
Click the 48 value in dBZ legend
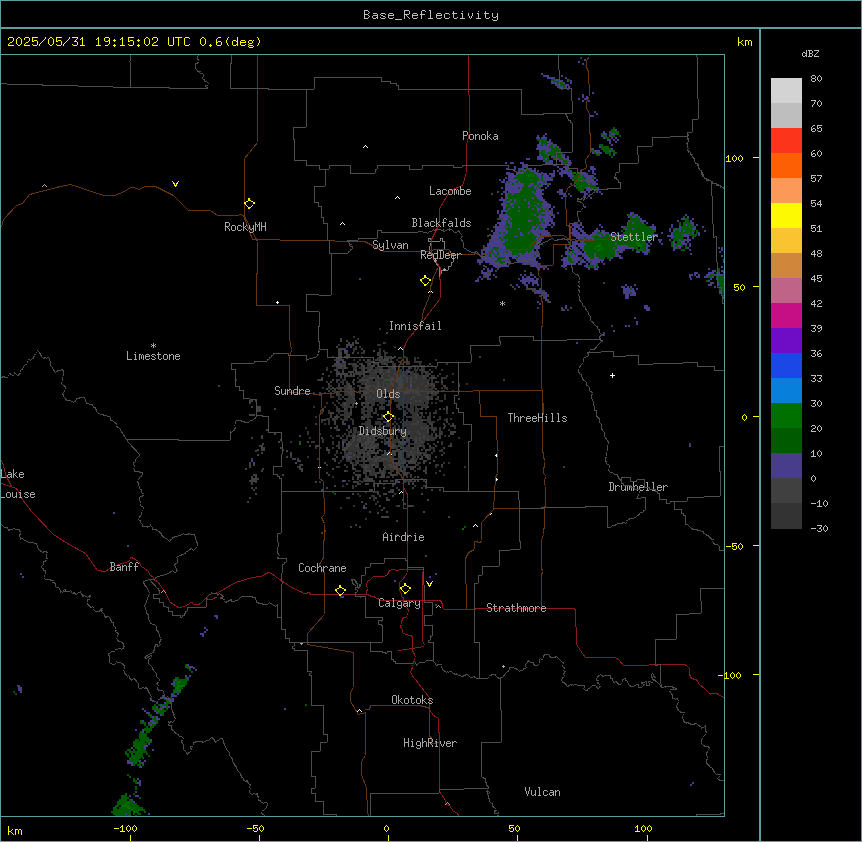pos(816,253)
